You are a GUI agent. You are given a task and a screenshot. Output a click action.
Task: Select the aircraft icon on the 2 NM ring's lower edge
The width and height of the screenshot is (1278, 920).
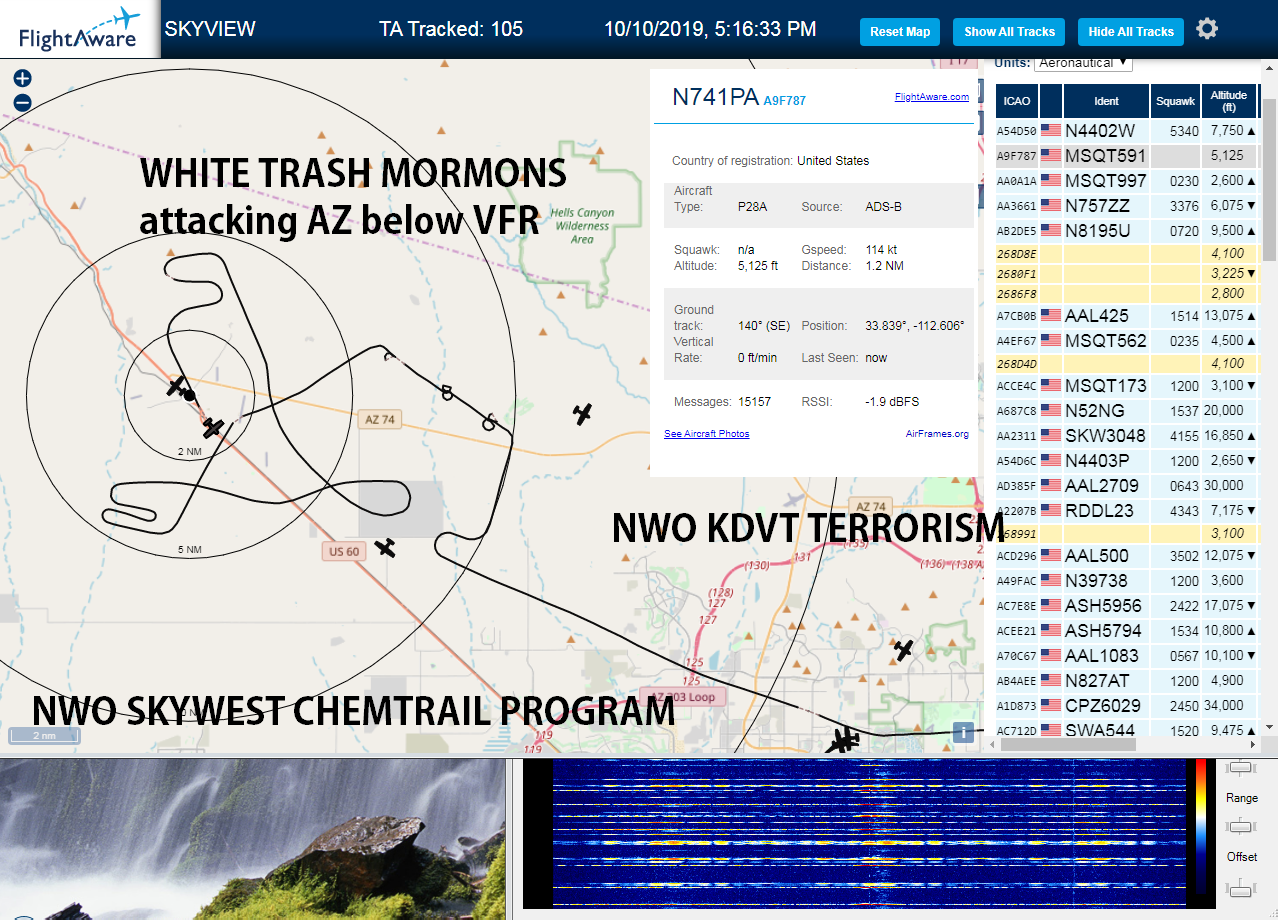[x=213, y=428]
